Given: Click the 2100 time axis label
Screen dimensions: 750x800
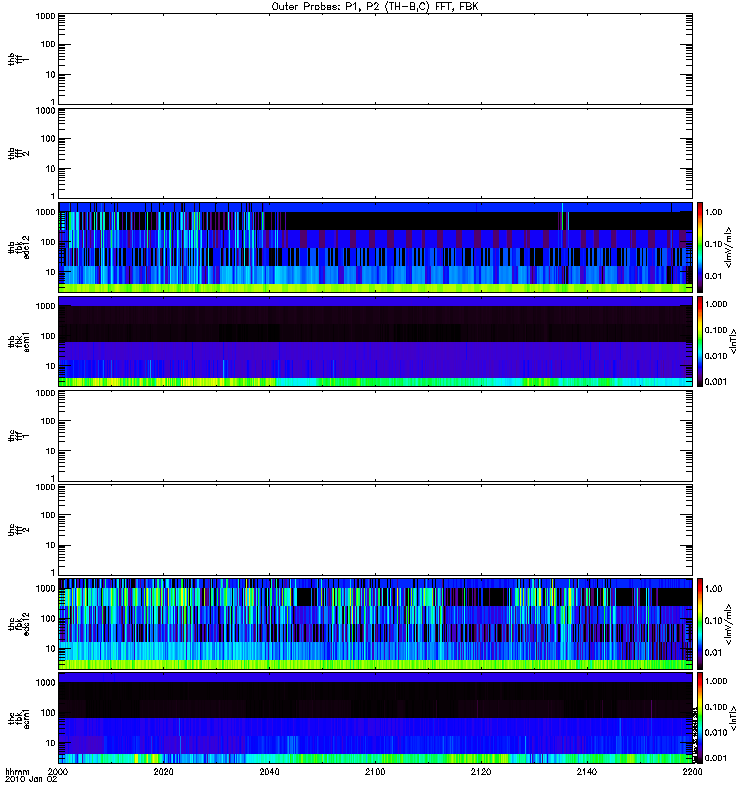Looking at the screenshot, I should click(375, 771).
